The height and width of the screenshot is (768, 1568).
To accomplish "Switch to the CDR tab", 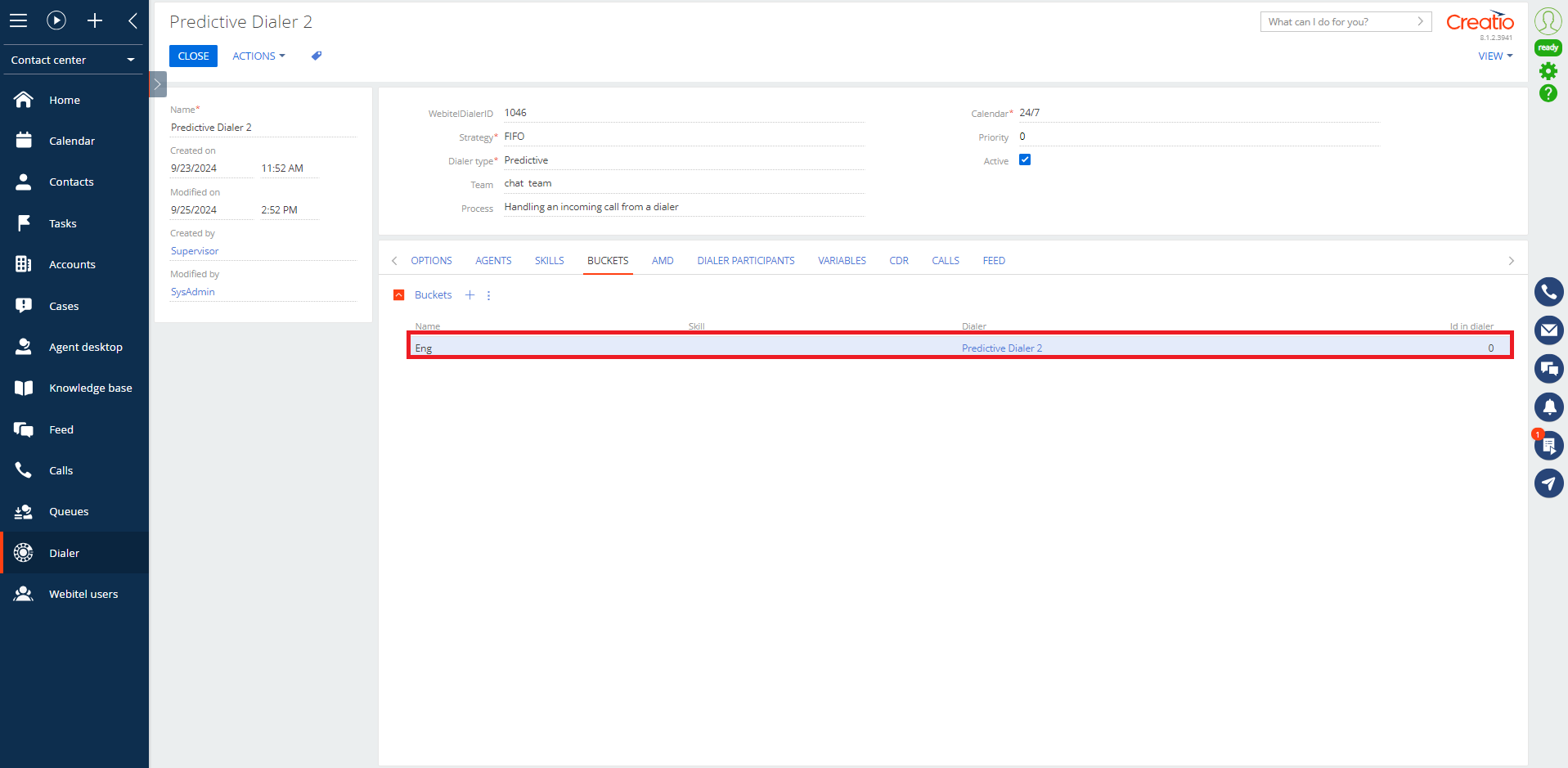I will 899,261.
